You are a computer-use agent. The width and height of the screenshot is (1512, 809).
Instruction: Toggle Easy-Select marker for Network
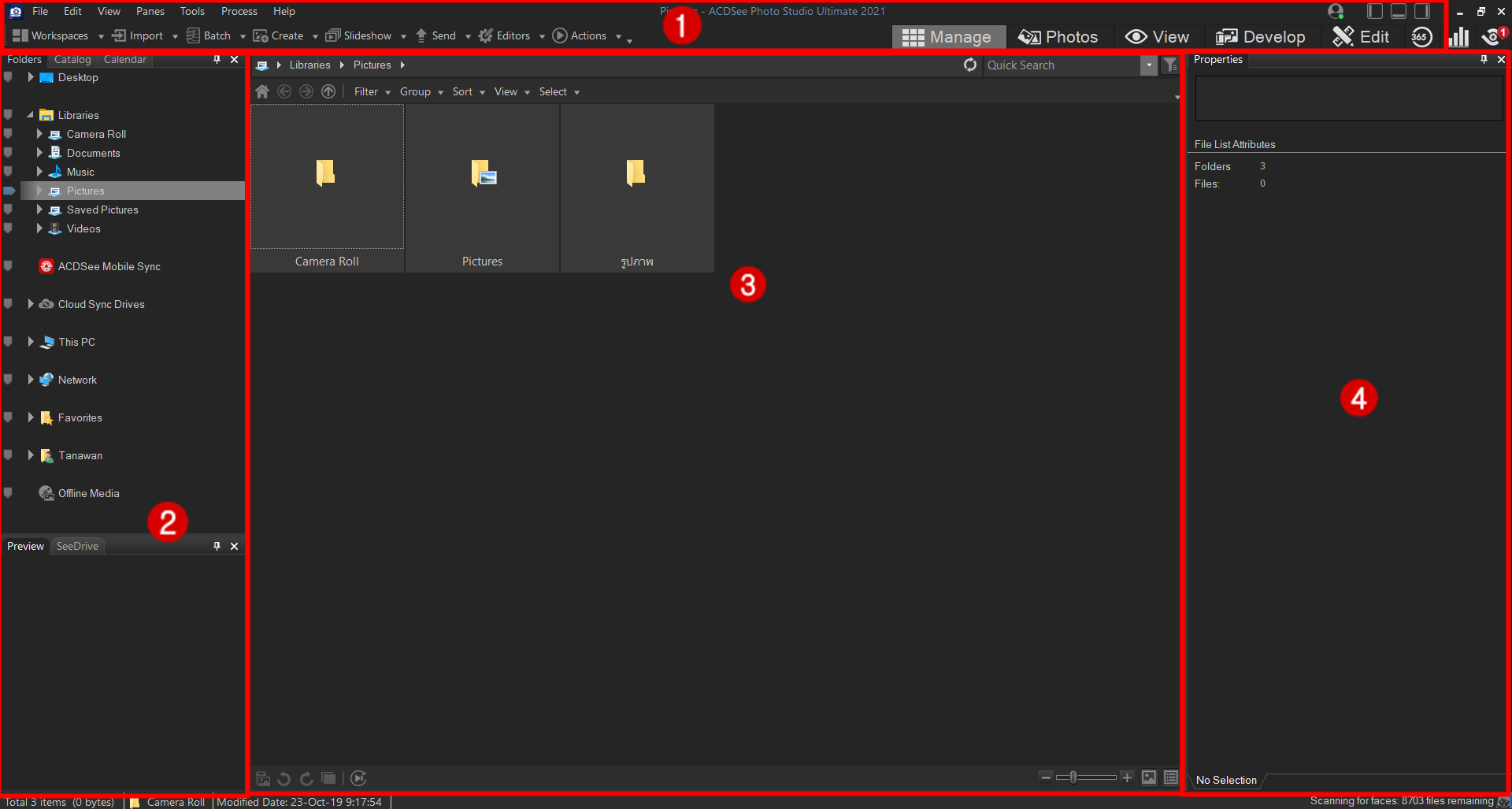click(8, 380)
